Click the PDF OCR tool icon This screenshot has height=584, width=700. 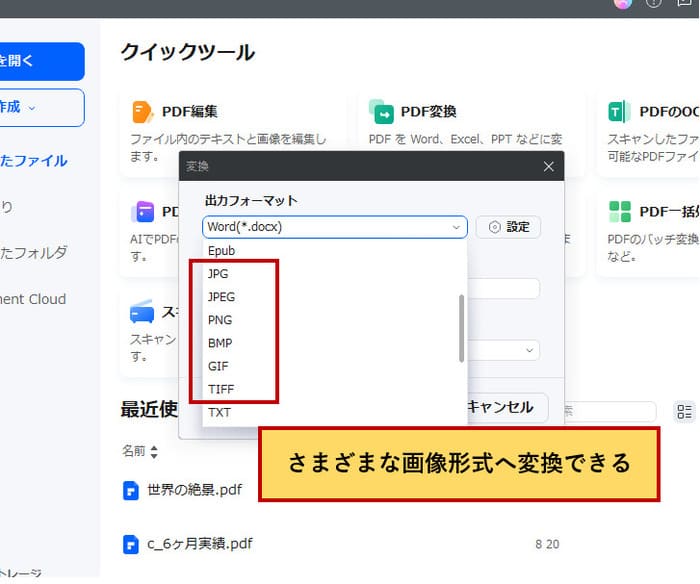click(x=619, y=111)
